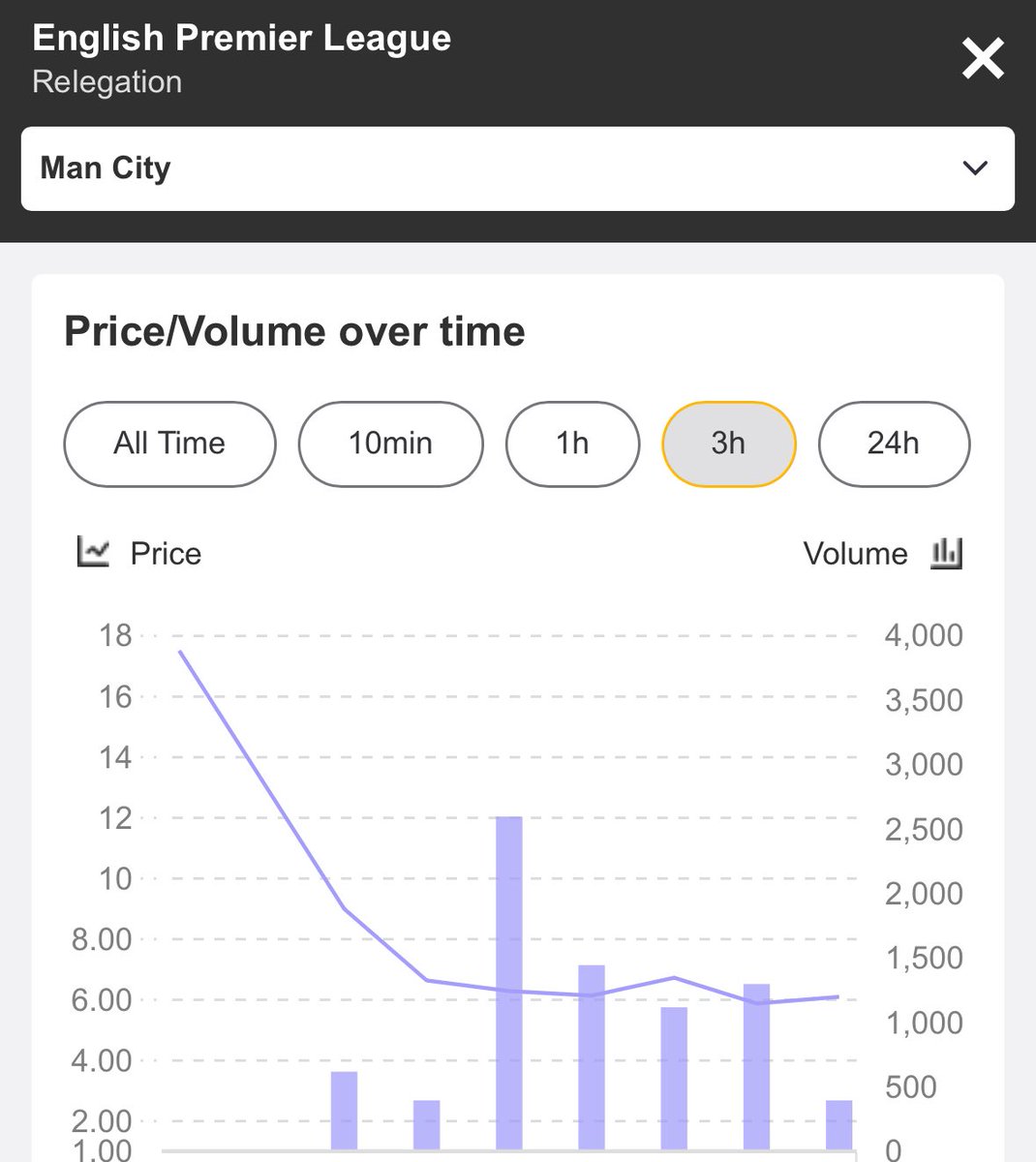Toggle the 3h time range
This screenshot has height=1162, width=1036.
click(728, 443)
